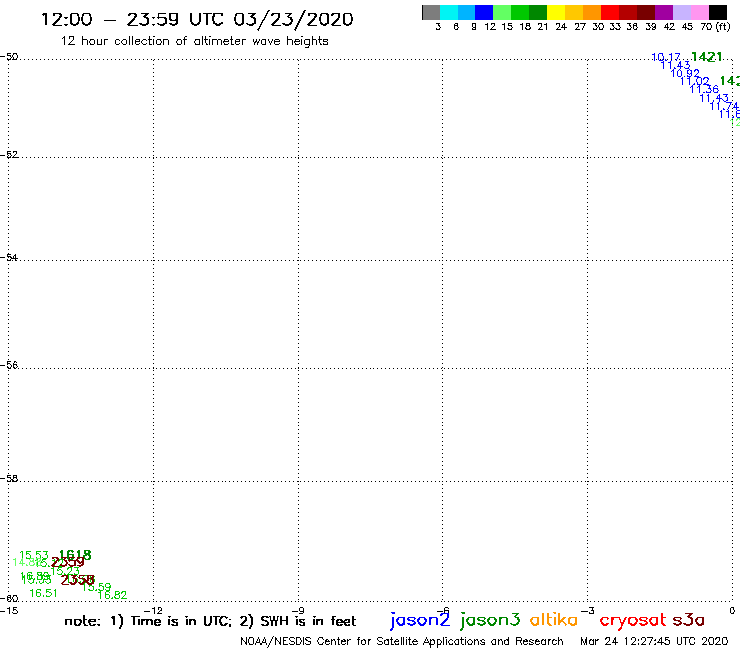Image resolution: width=740 pixels, height=650 pixels.
Task: Click the purple swatch in the color scale
Action: click(x=664, y=12)
